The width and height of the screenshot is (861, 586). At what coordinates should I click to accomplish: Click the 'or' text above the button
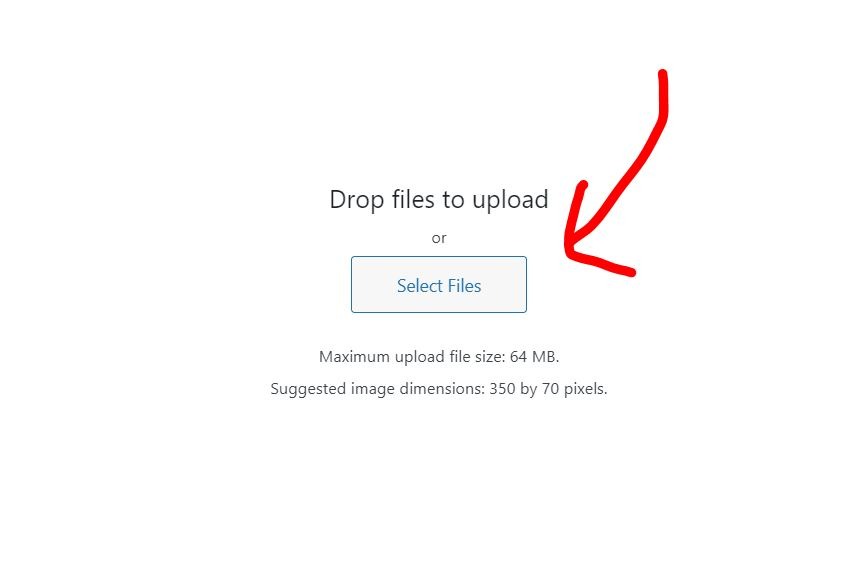pos(439,238)
